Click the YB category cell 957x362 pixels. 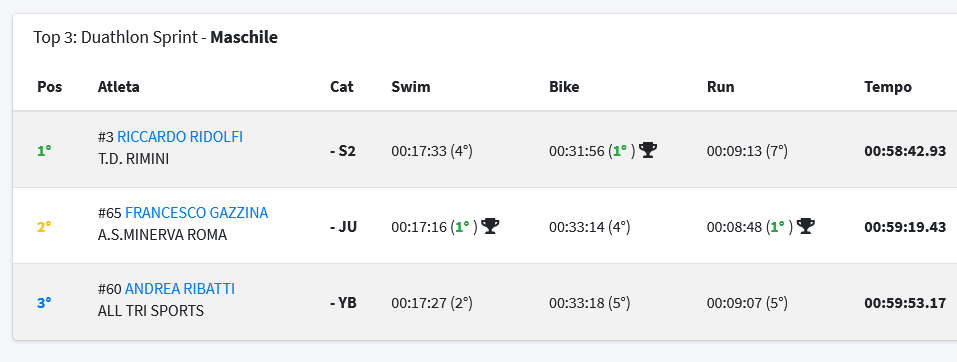click(x=344, y=302)
